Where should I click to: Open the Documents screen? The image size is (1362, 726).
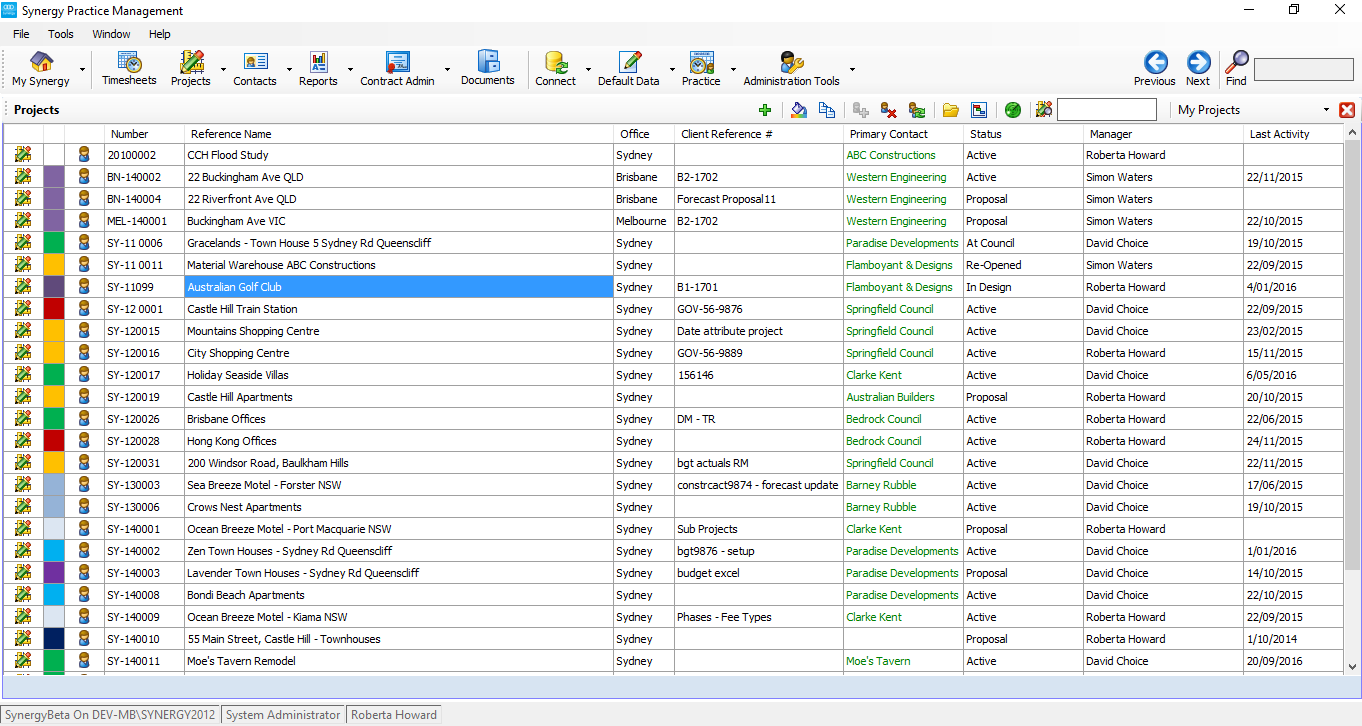coord(487,68)
